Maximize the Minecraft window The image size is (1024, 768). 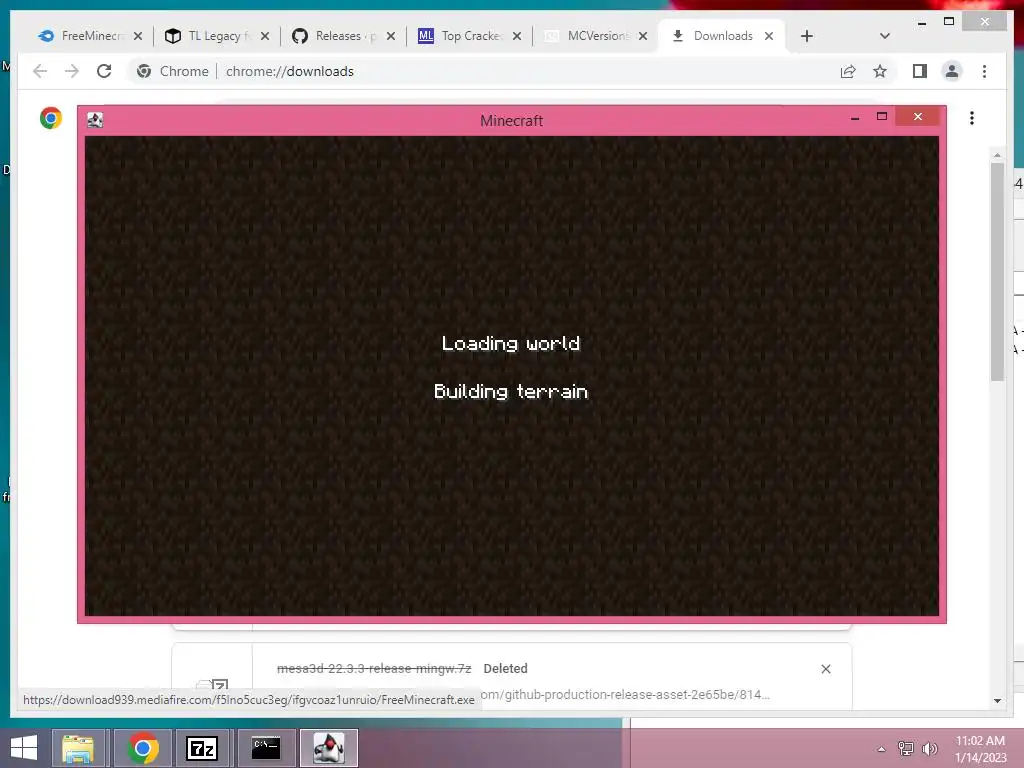click(x=882, y=117)
